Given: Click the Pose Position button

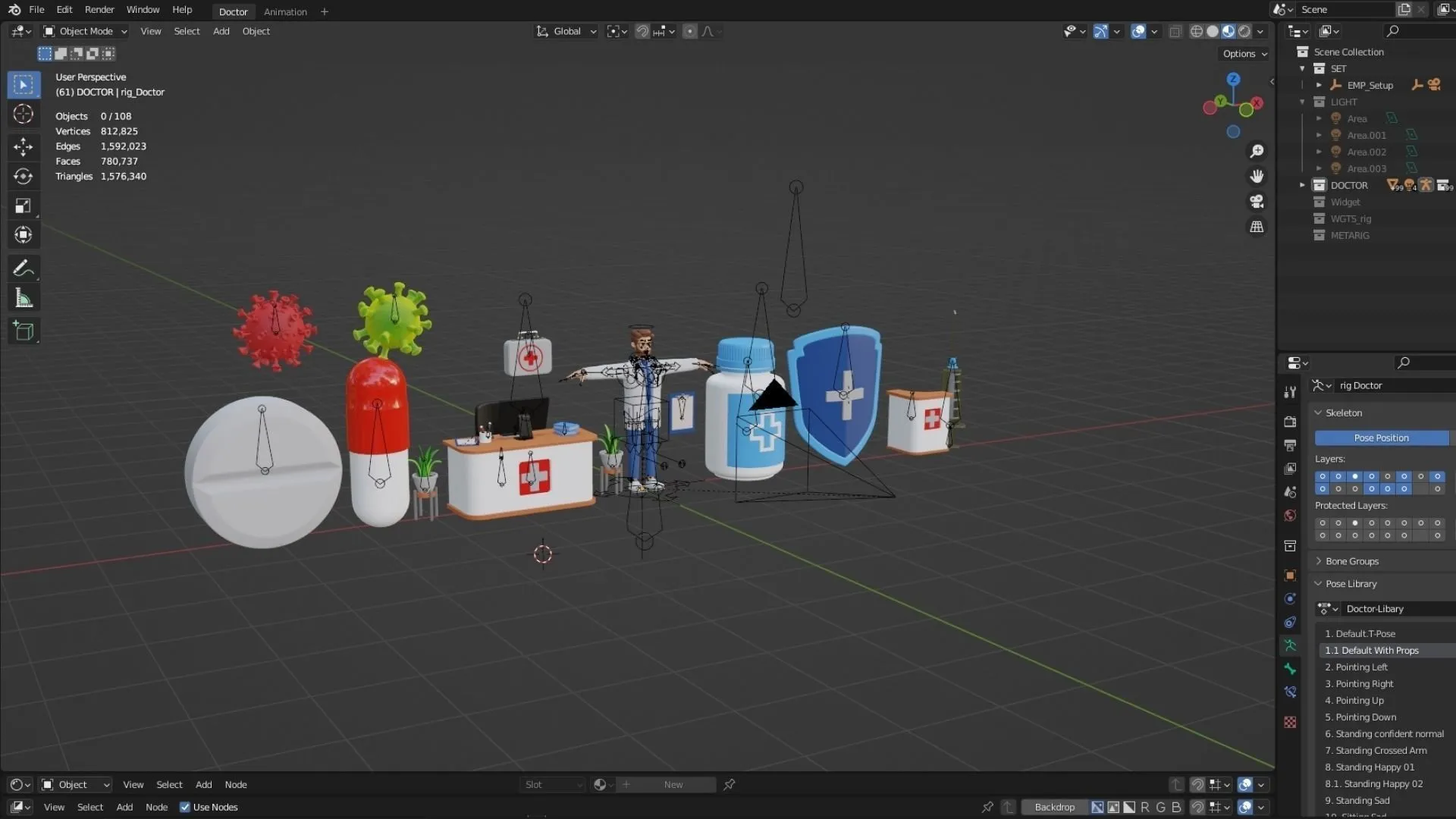Looking at the screenshot, I should [1381, 438].
